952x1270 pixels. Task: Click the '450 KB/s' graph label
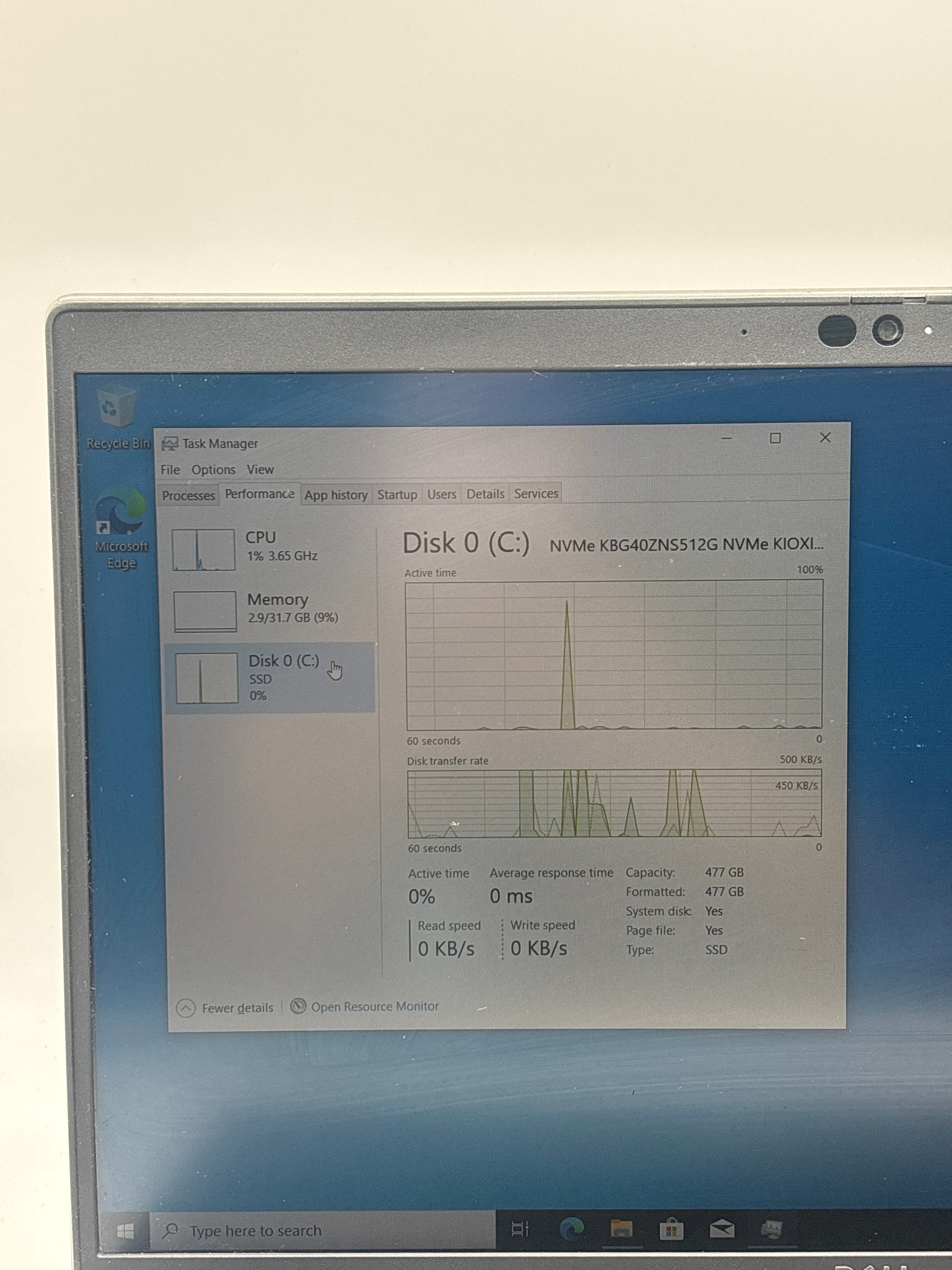click(x=796, y=786)
